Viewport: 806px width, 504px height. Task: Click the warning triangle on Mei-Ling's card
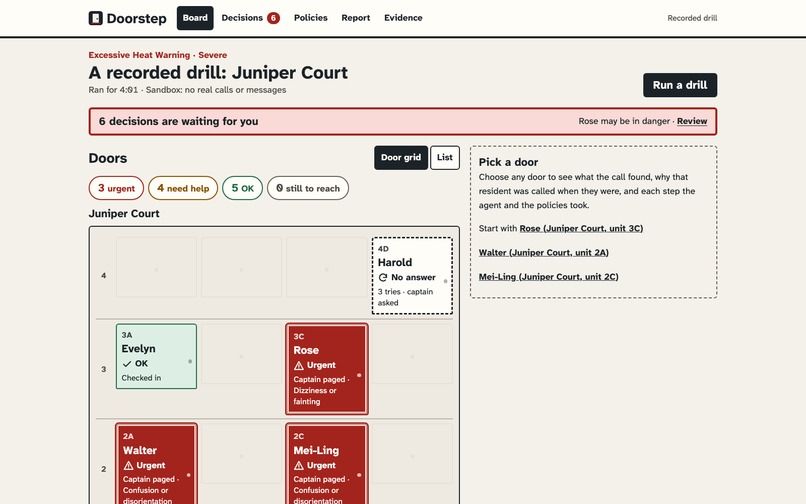click(x=299, y=465)
